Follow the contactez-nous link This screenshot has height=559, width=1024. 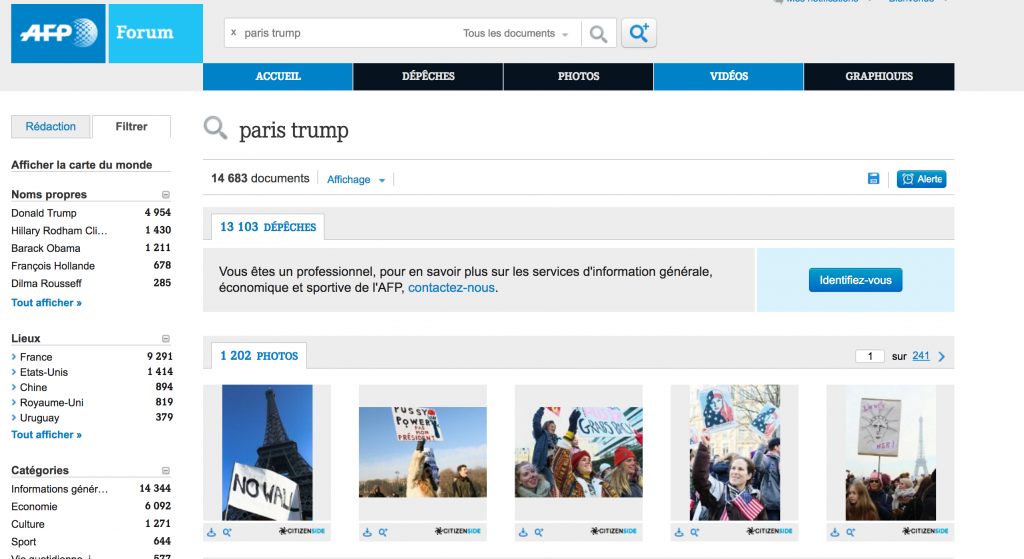point(450,288)
